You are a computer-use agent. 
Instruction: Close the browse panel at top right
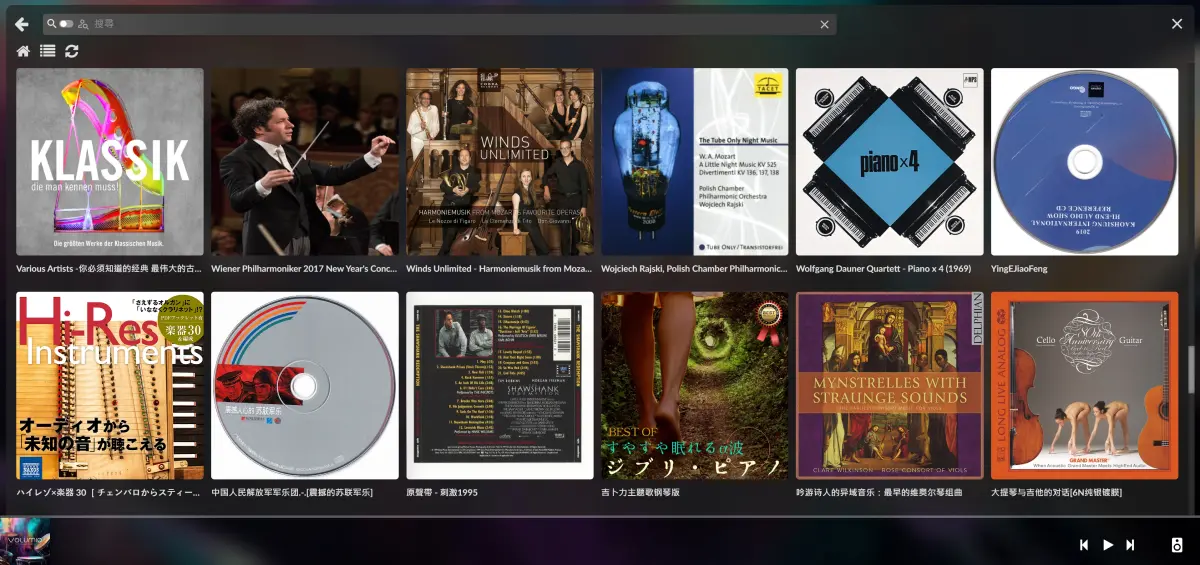1177,24
